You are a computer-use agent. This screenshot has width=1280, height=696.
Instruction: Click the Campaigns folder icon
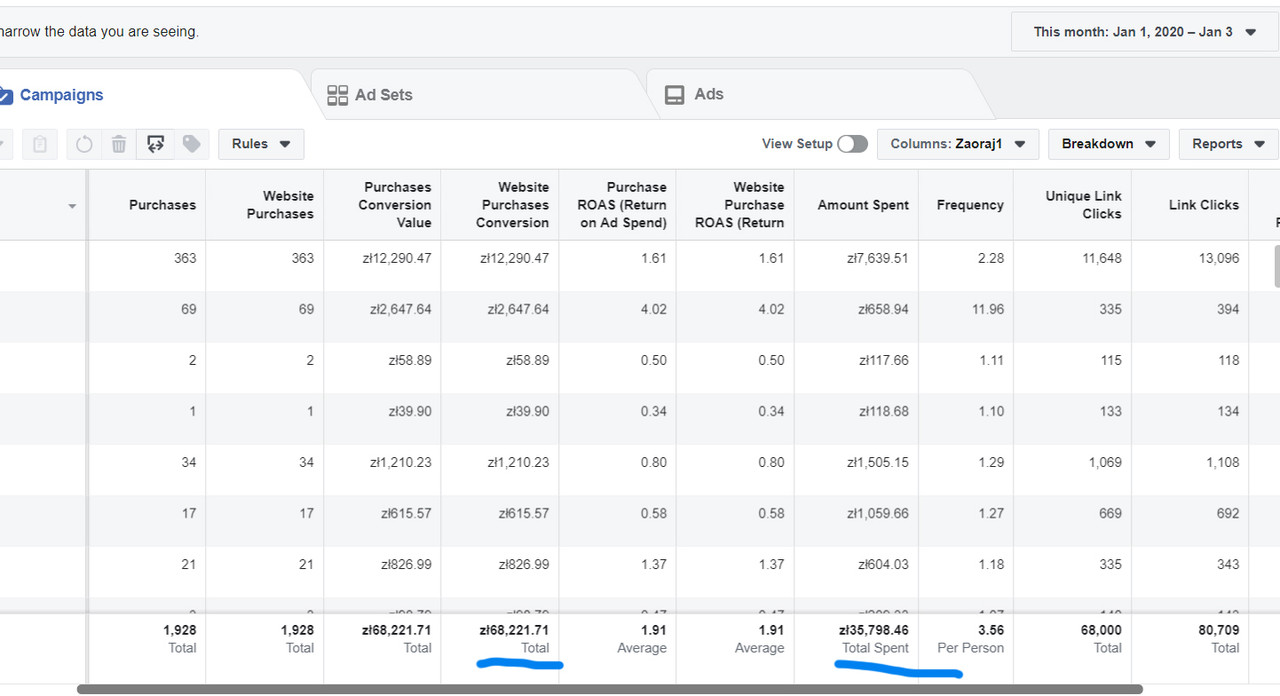(x=5, y=95)
